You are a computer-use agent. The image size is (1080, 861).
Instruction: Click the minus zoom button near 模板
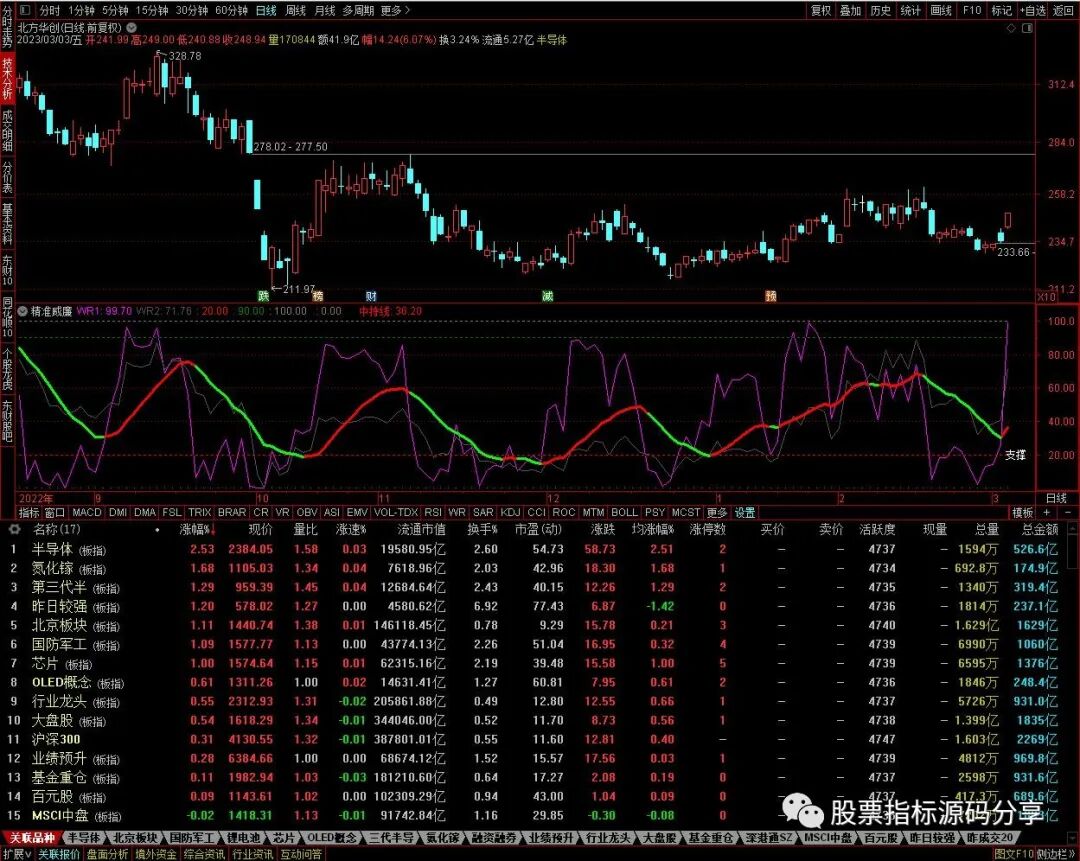tap(1068, 512)
